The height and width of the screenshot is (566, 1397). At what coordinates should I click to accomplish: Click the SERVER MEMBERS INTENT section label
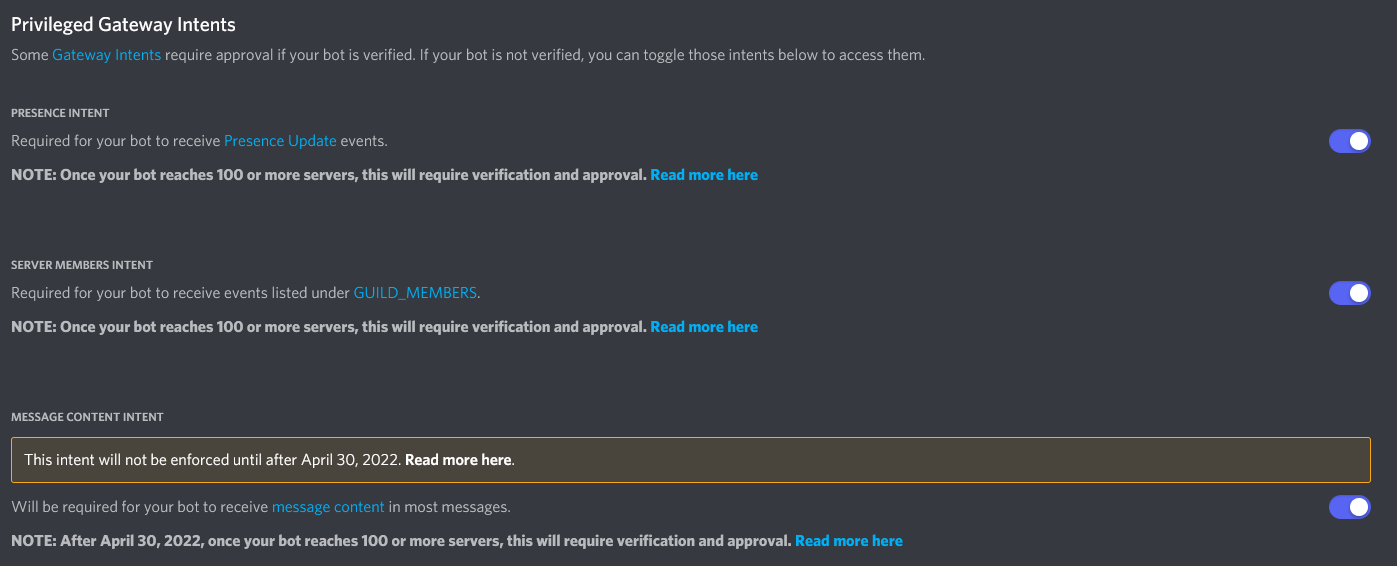click(x=82, y=265)
